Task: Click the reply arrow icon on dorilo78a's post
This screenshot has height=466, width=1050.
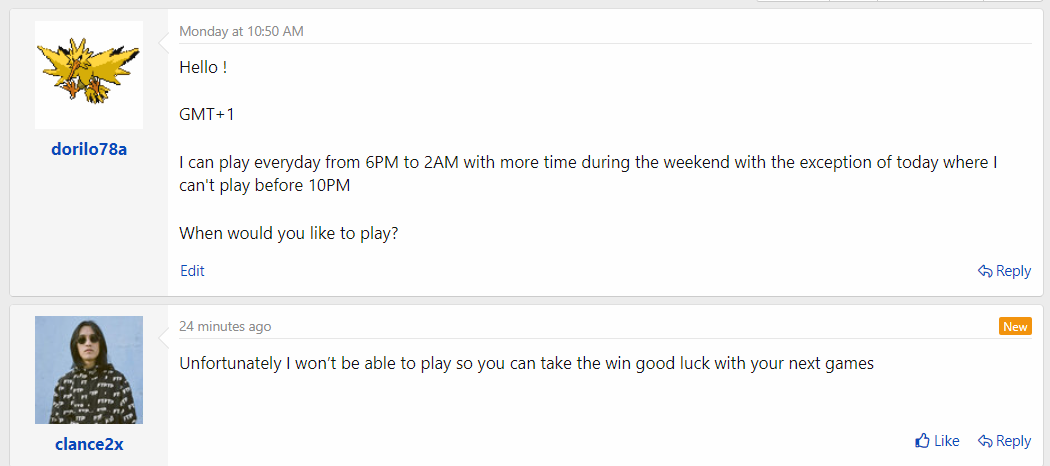Action: coord(985,271)
